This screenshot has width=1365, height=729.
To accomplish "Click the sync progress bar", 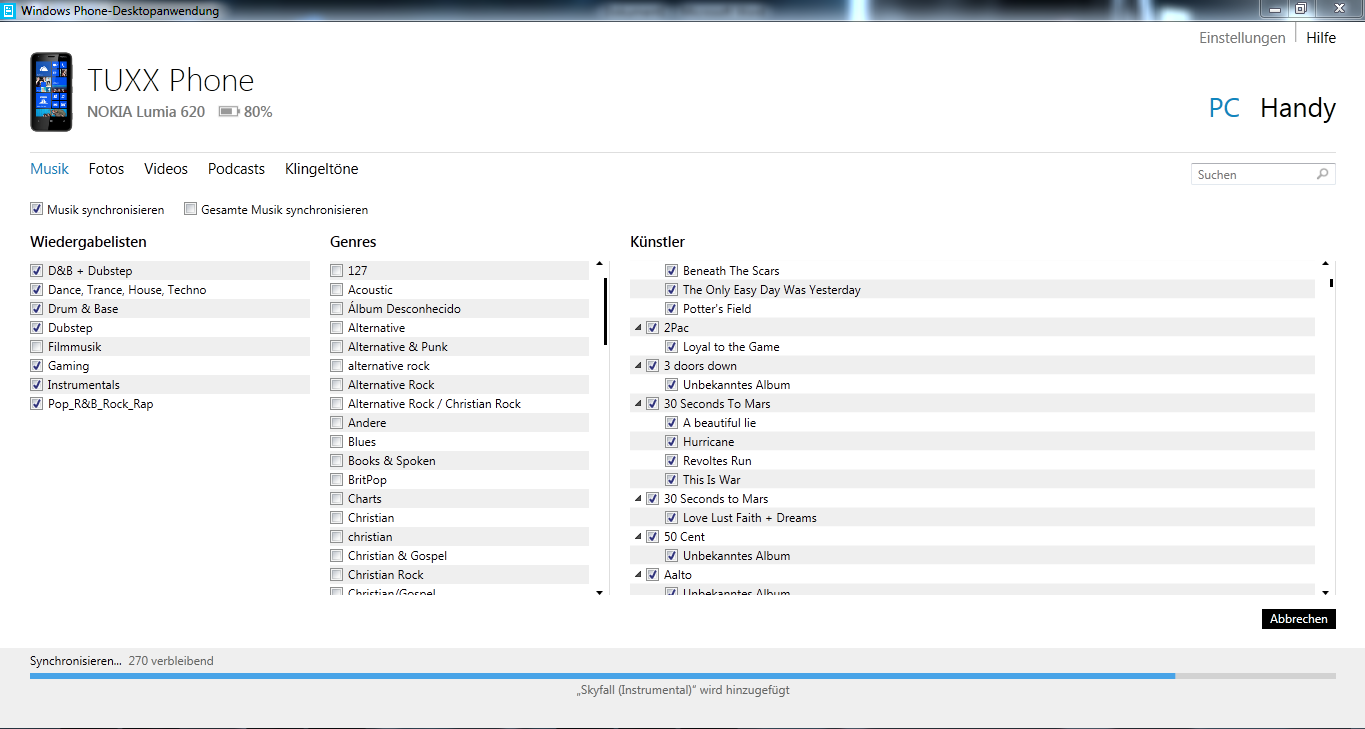I will point(683,676).
